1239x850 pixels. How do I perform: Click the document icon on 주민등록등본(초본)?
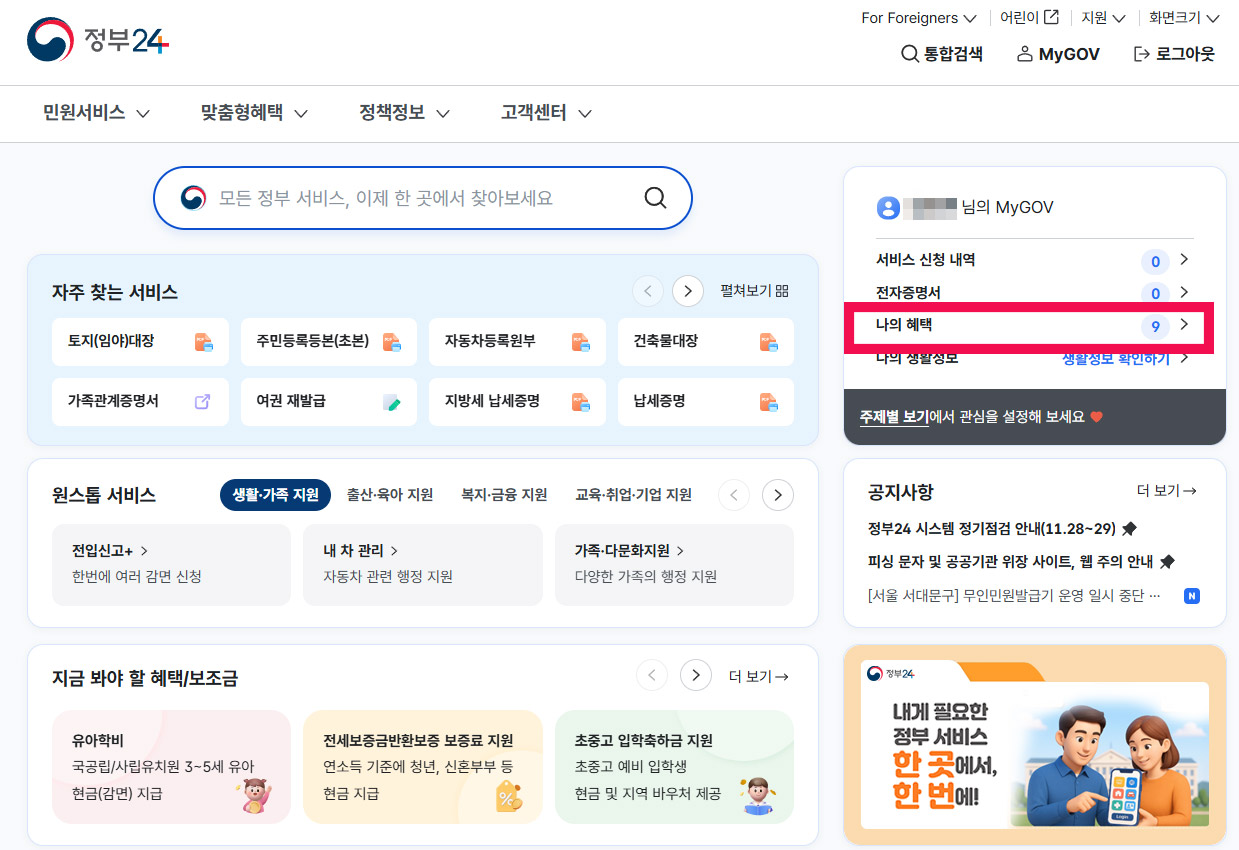394,342
